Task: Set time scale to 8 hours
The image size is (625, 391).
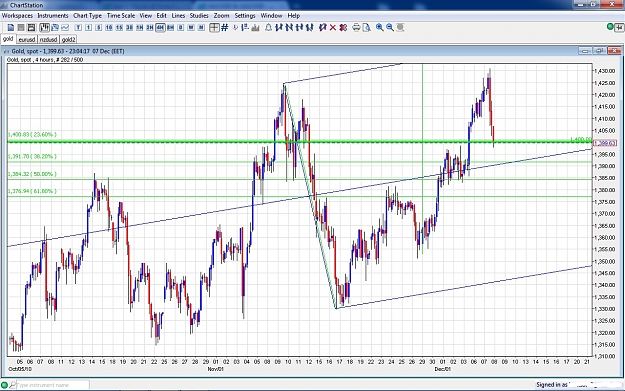Action: 170,28
